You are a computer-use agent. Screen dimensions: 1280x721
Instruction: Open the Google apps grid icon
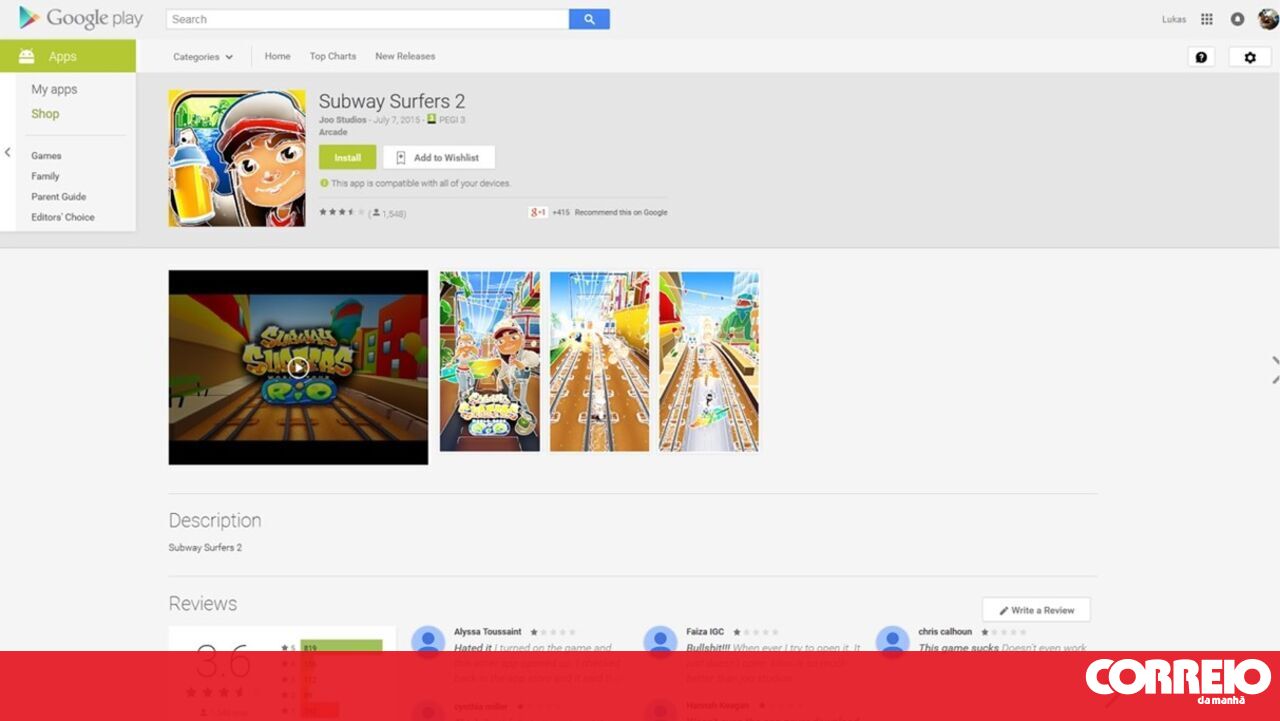[1207, 19]
